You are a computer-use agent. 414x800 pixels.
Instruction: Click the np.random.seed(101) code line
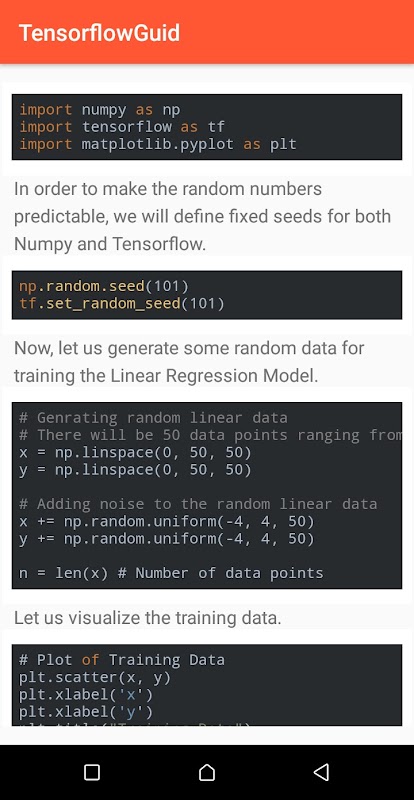coord(104,286)
